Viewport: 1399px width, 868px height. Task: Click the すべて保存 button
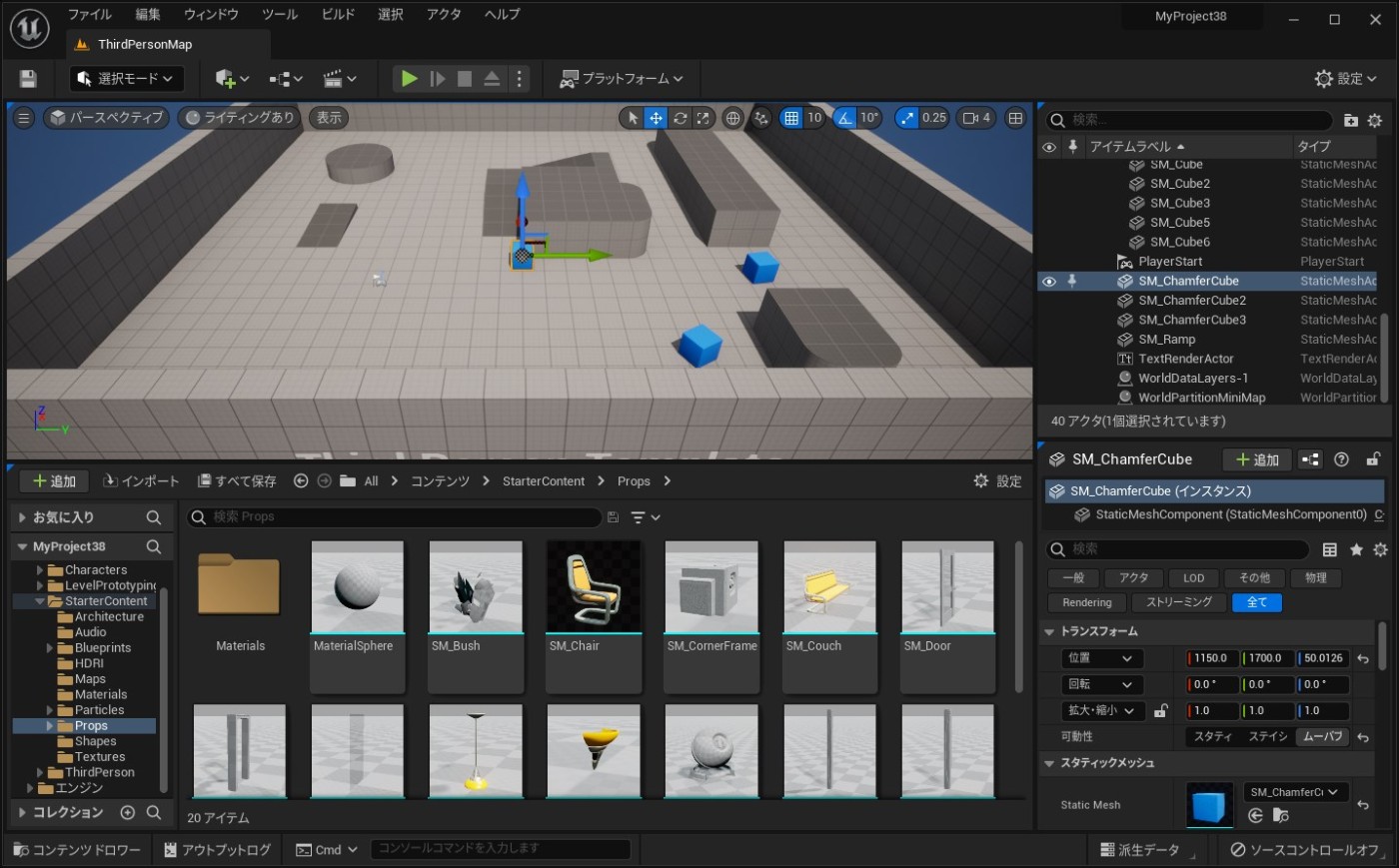coord(237,481)
